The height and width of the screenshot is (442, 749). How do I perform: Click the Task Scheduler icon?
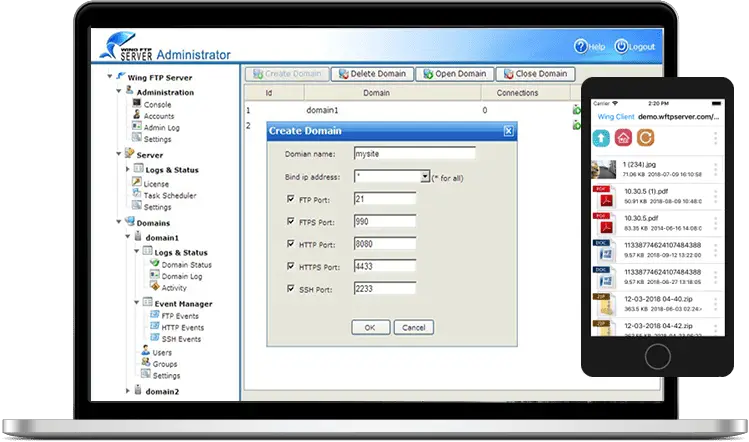(x=137, y=194)
